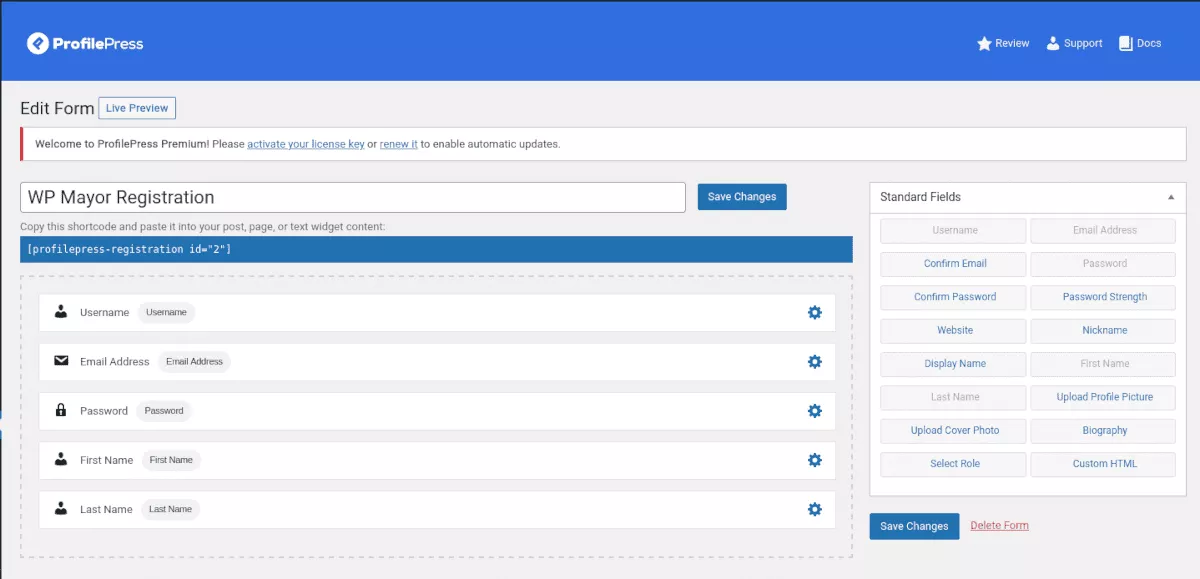
Task: Click the envelope icon in Email Address row
Action: tap(61, 361)
